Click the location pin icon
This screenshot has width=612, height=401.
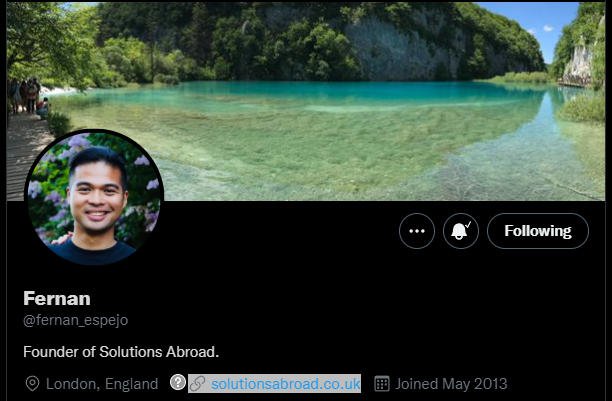pos(32,384)
